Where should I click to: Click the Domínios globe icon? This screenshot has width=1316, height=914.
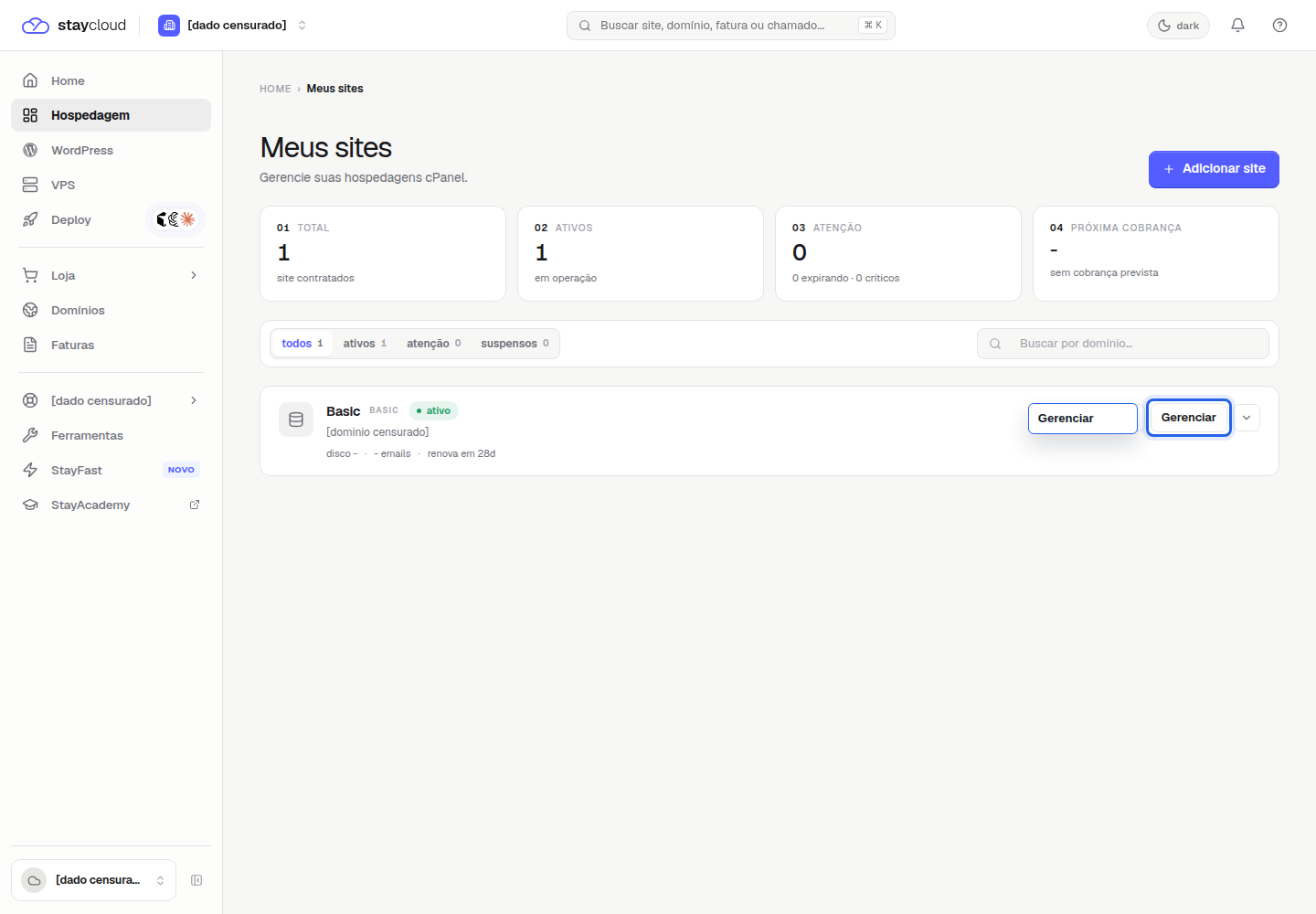[x=30, y=310]
